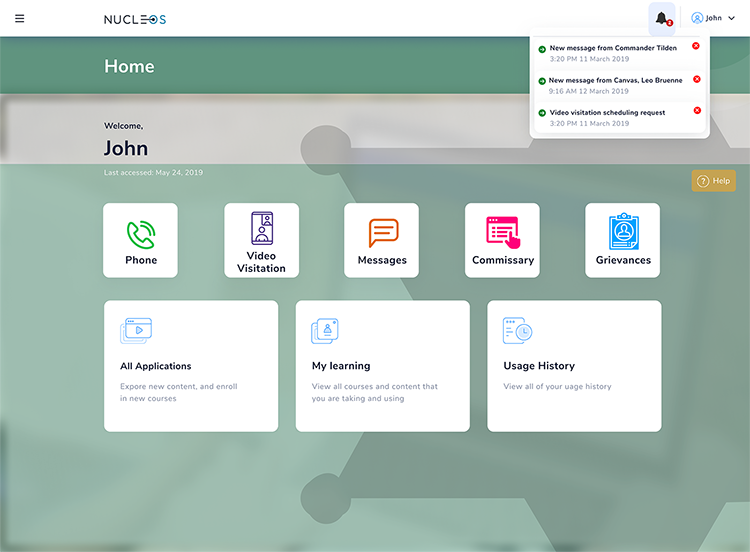Click green arrow icon beside Canvas message
Screen dimensions: 750x552
[x=542, y=81]
